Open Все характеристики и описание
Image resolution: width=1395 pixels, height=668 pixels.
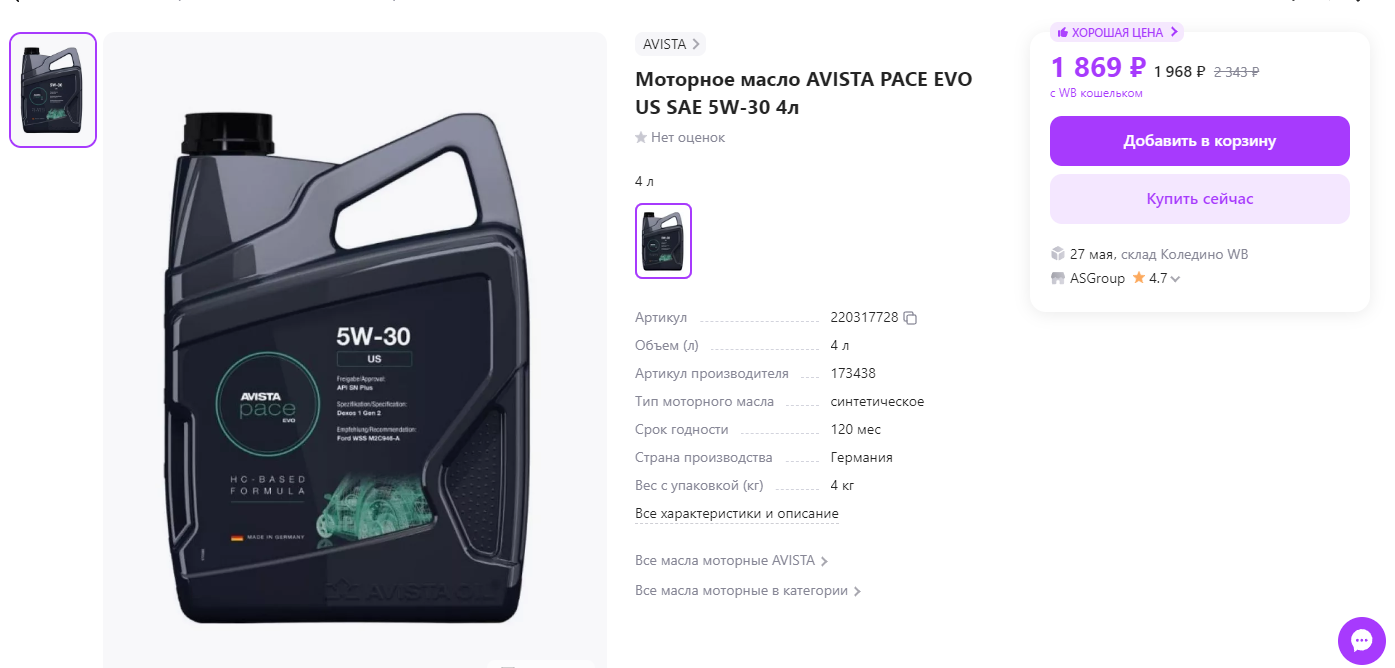737,514
